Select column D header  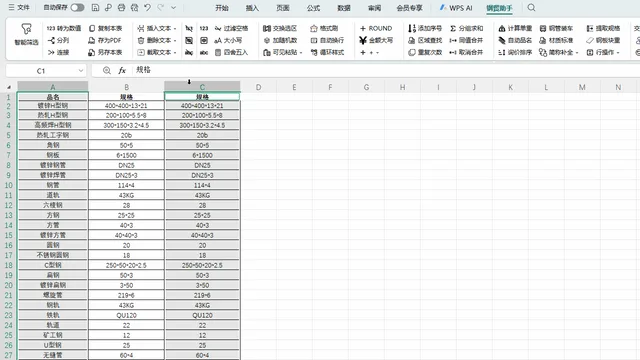[x=258, y=87]
